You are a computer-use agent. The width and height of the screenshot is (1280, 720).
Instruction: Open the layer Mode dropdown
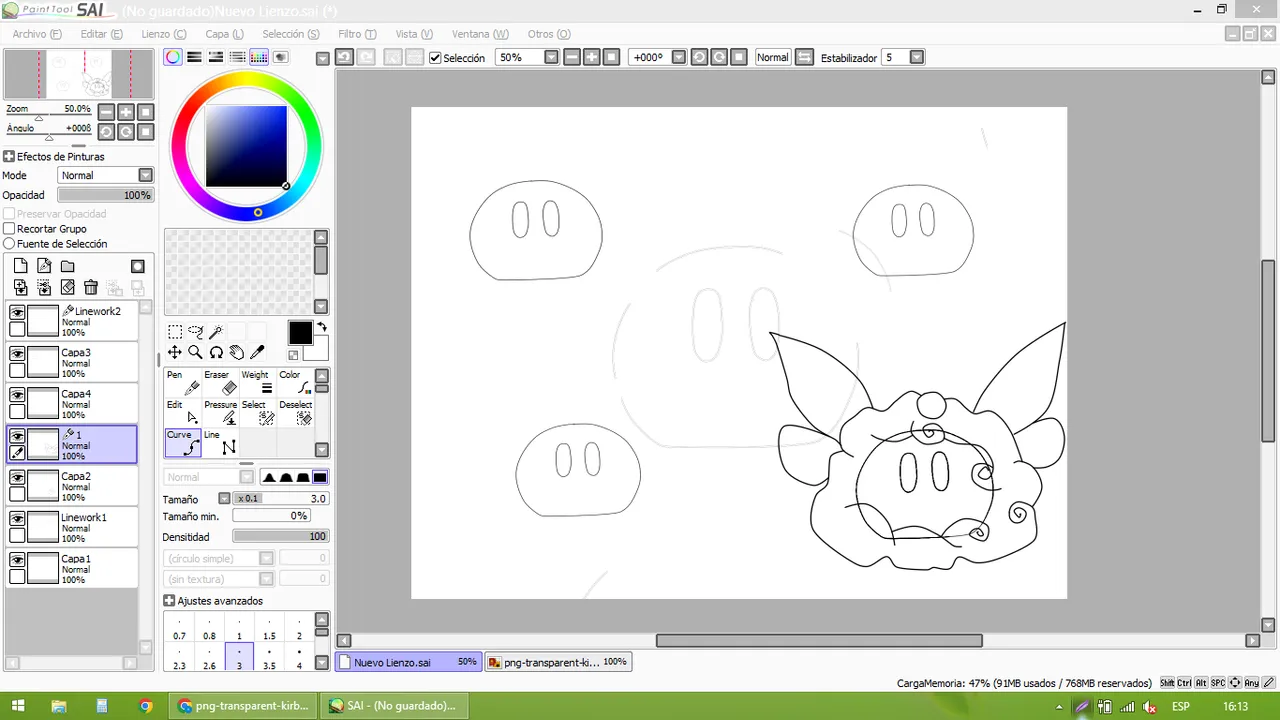click(145, 175)
